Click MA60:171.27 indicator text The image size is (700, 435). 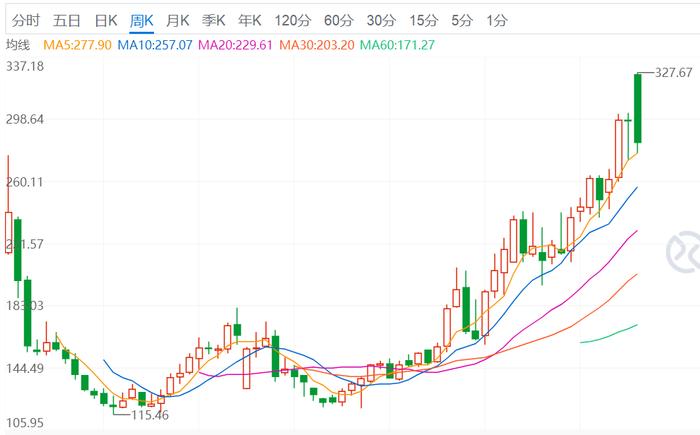[397, 45]
